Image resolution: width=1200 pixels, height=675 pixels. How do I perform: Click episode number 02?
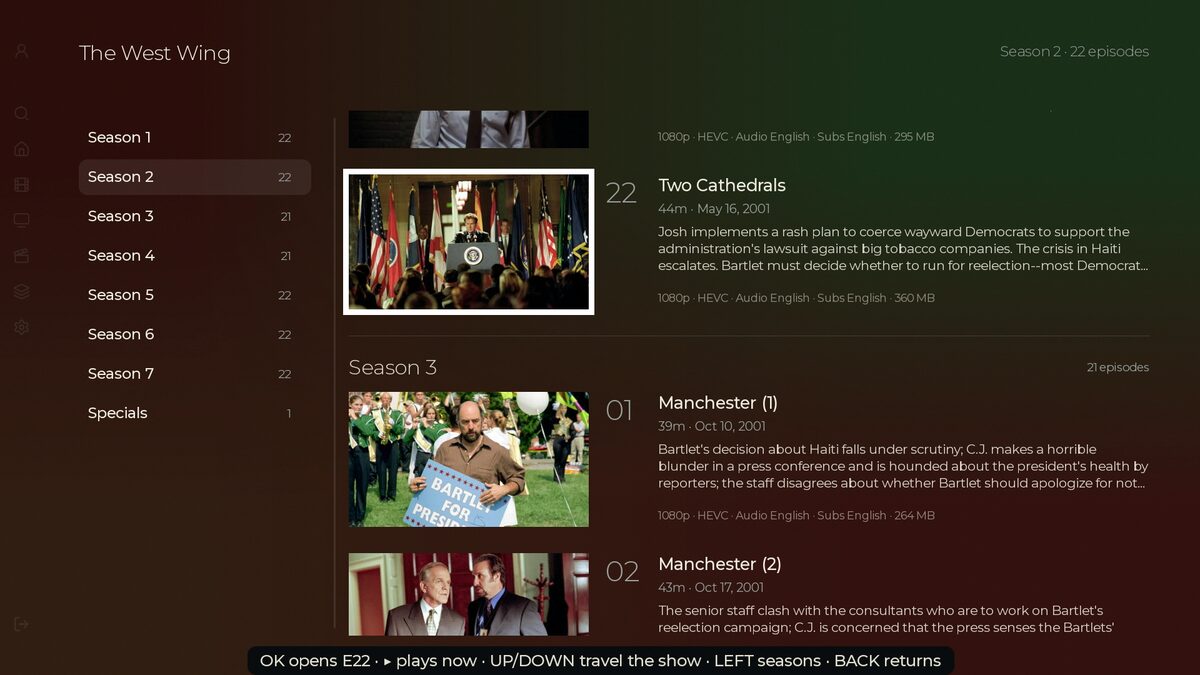point(622,571)
